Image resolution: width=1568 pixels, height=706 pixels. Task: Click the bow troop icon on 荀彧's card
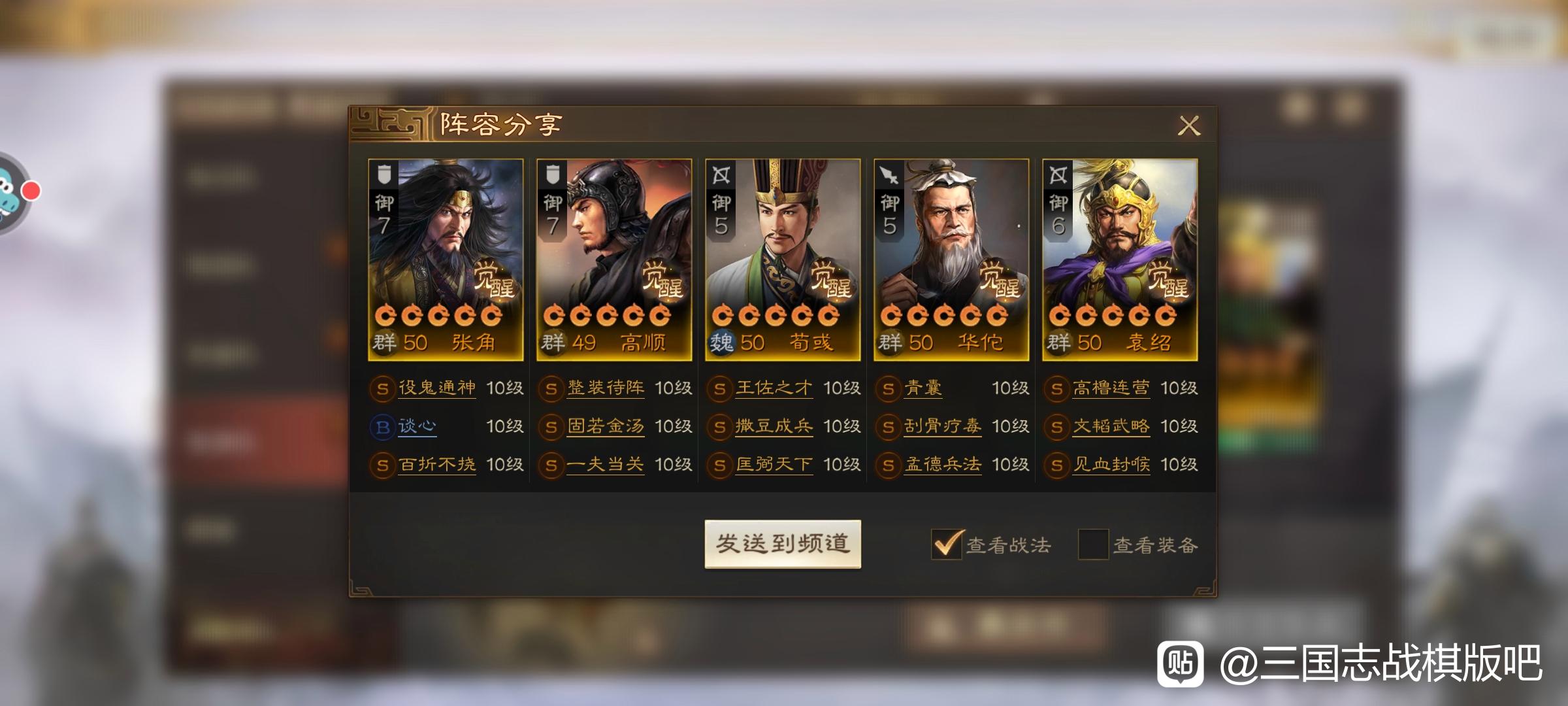721,175
